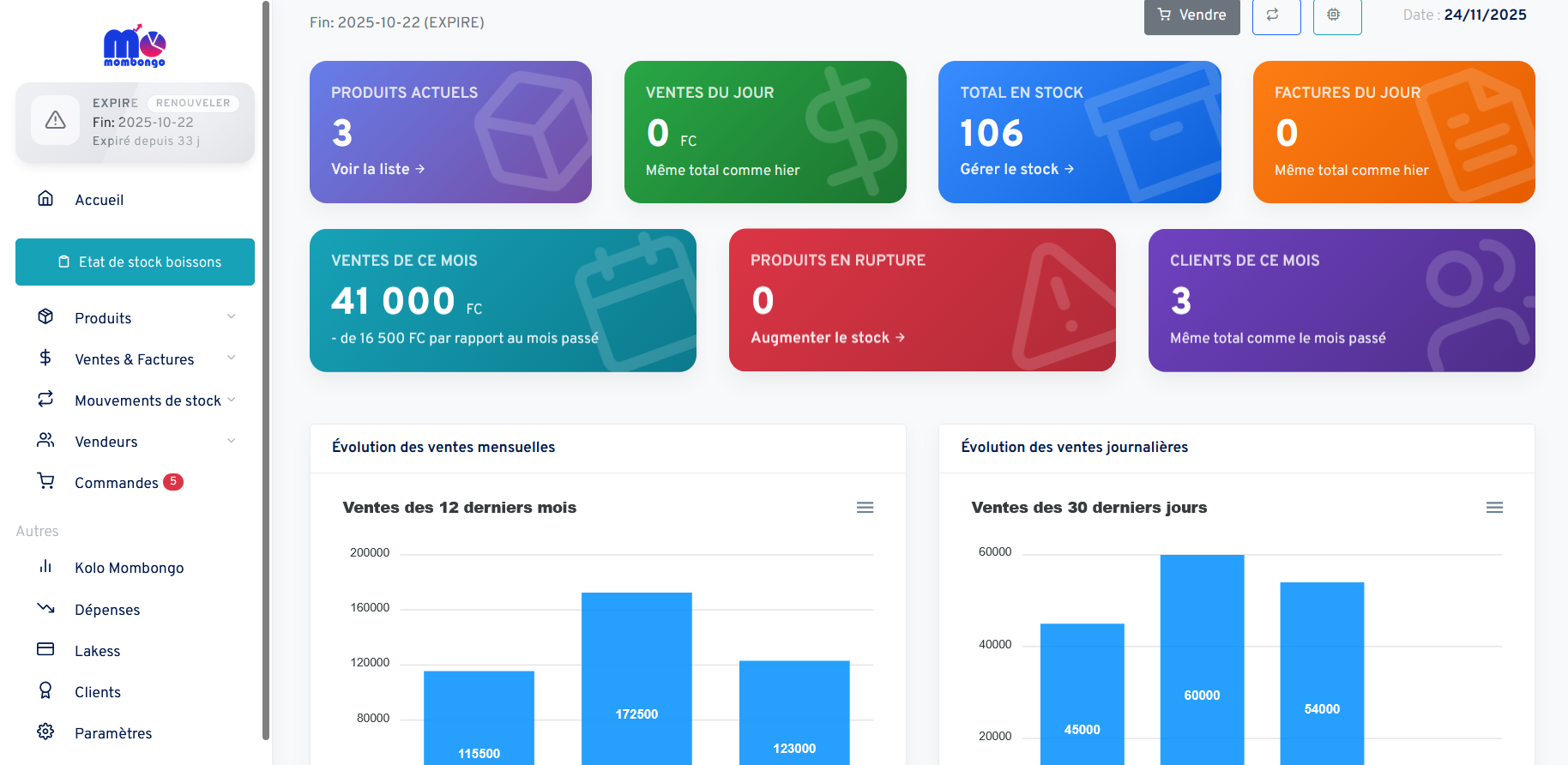1568x765 pixels.
Task: Expand the Produits submenu chevron
Action: coord(231,317)
